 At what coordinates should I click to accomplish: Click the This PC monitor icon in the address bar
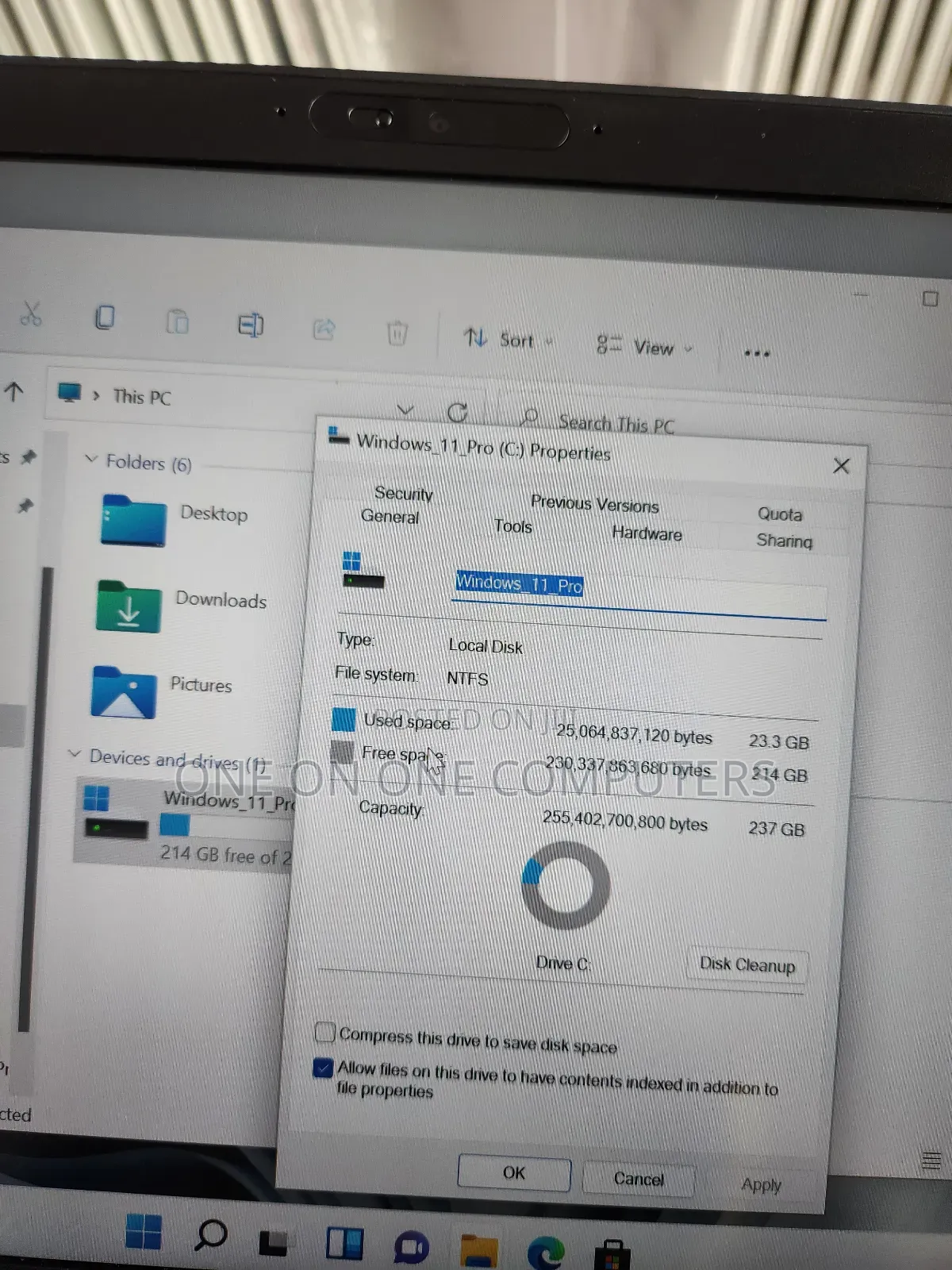click(70, 393)
